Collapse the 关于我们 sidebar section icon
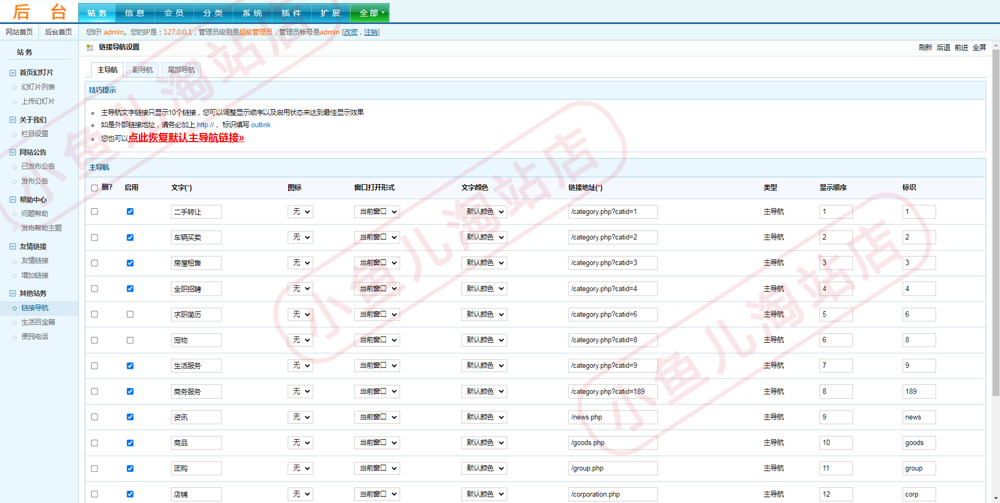1000x503 pixels. point(13,120)
